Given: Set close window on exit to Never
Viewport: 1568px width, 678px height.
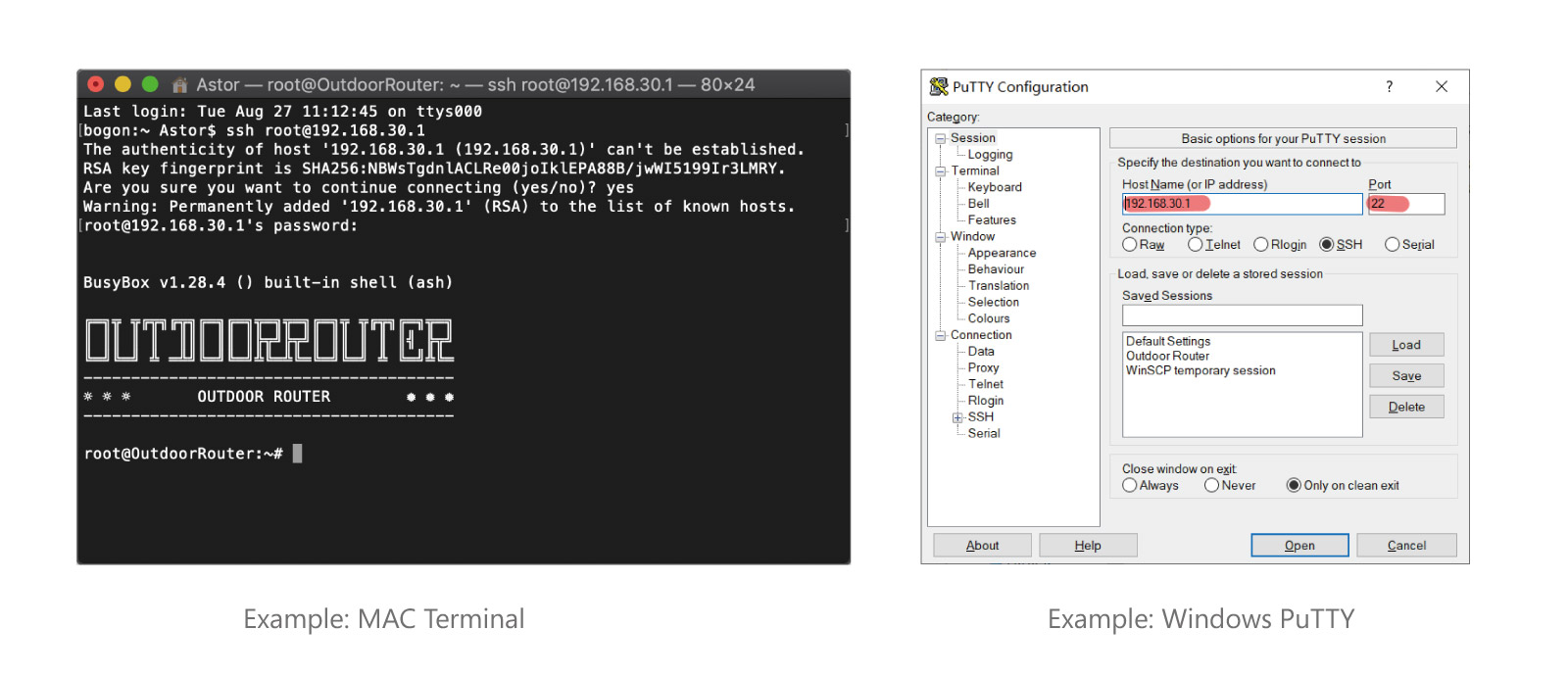Looking at the screenshot, I should click(1212, 486).
